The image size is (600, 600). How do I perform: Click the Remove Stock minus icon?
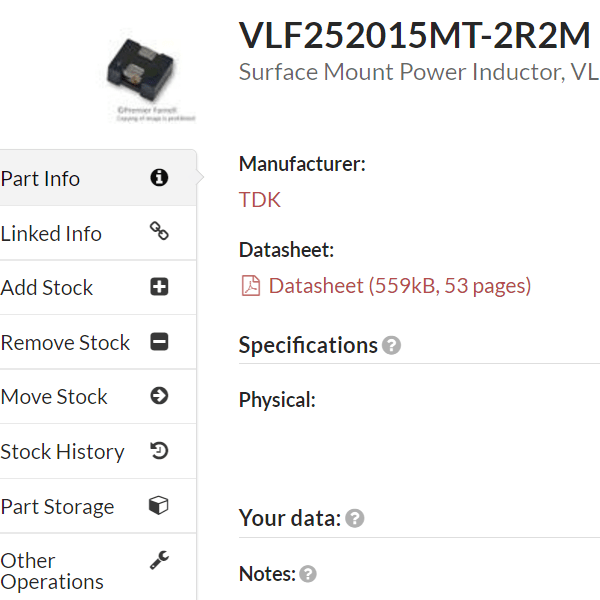(159, 342)
